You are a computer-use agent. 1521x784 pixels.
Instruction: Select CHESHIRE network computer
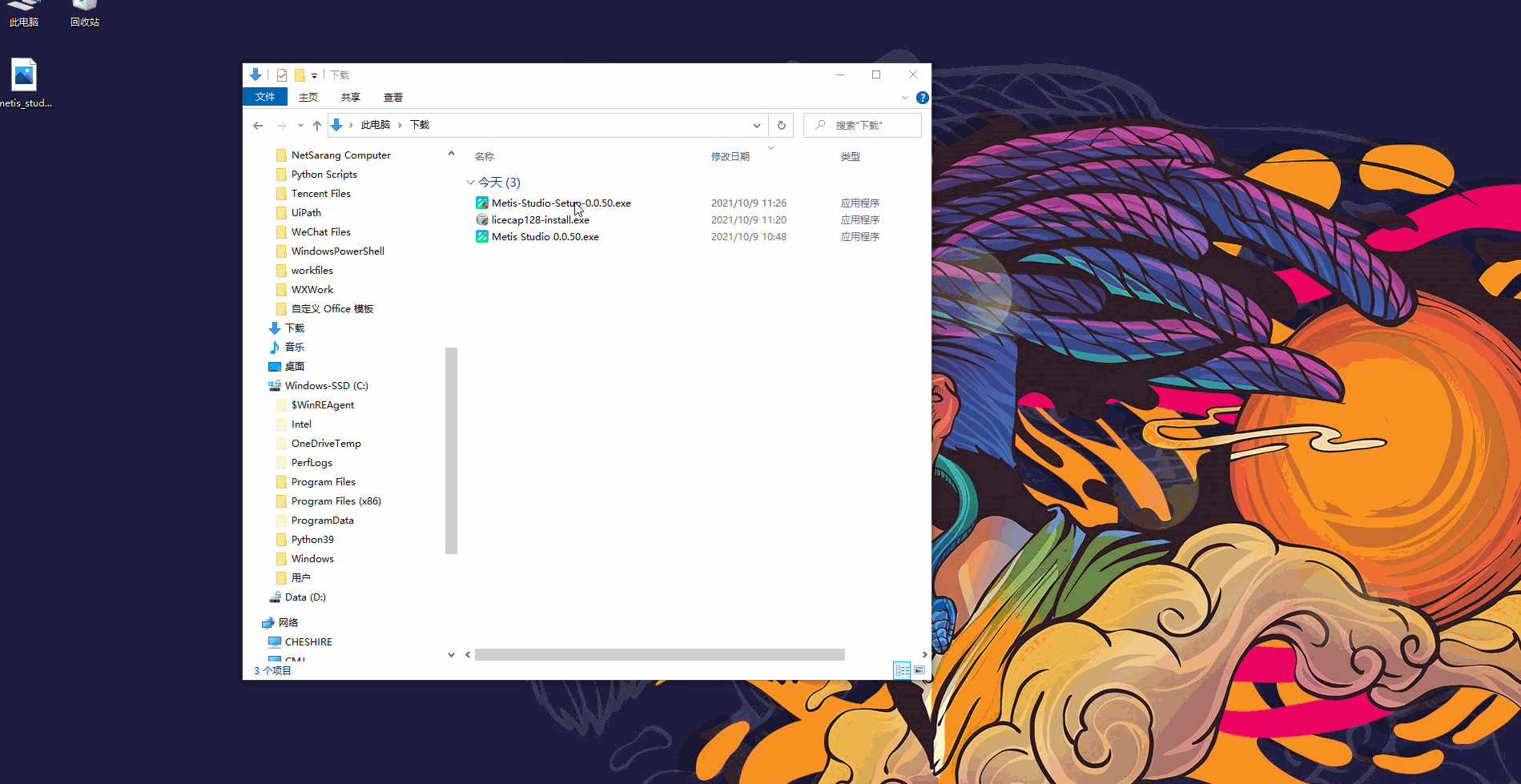pyautogui.click(x=308, y=642)
